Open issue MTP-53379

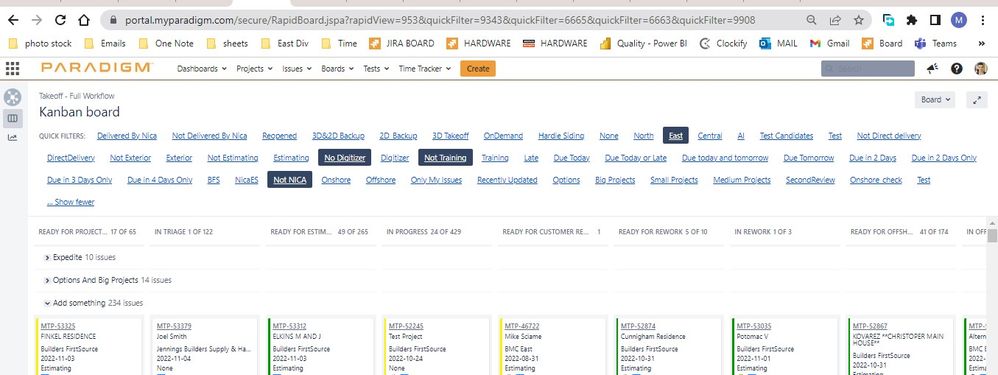(x=174, y=326)
